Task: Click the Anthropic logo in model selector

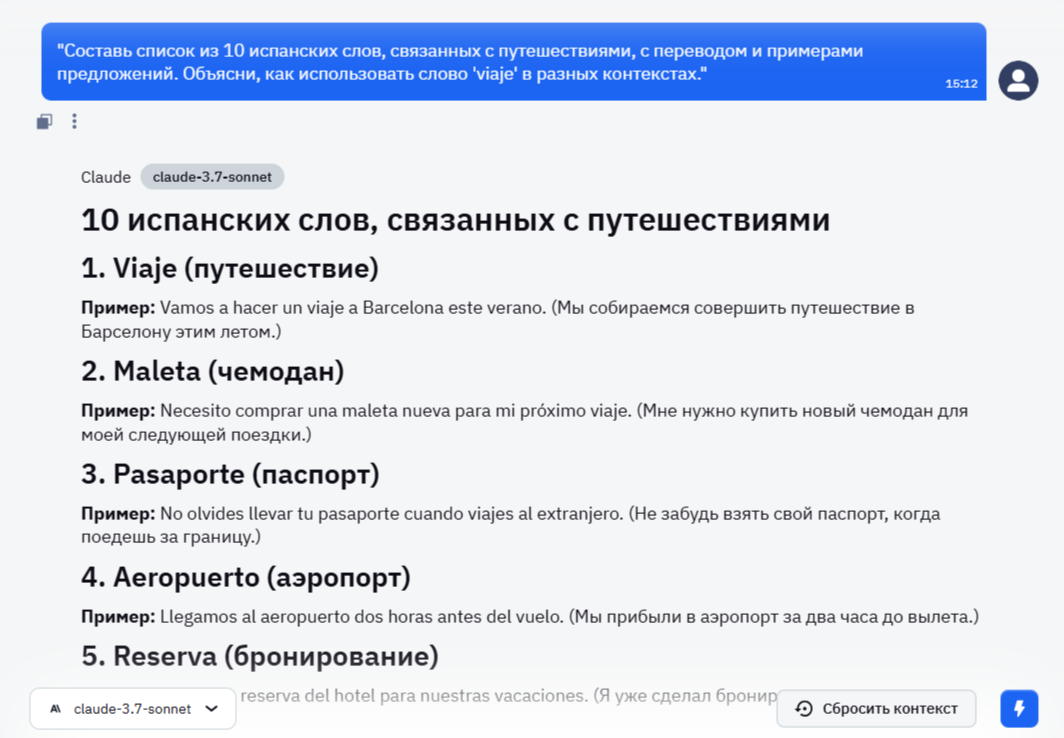Action: tap(56, 709)
